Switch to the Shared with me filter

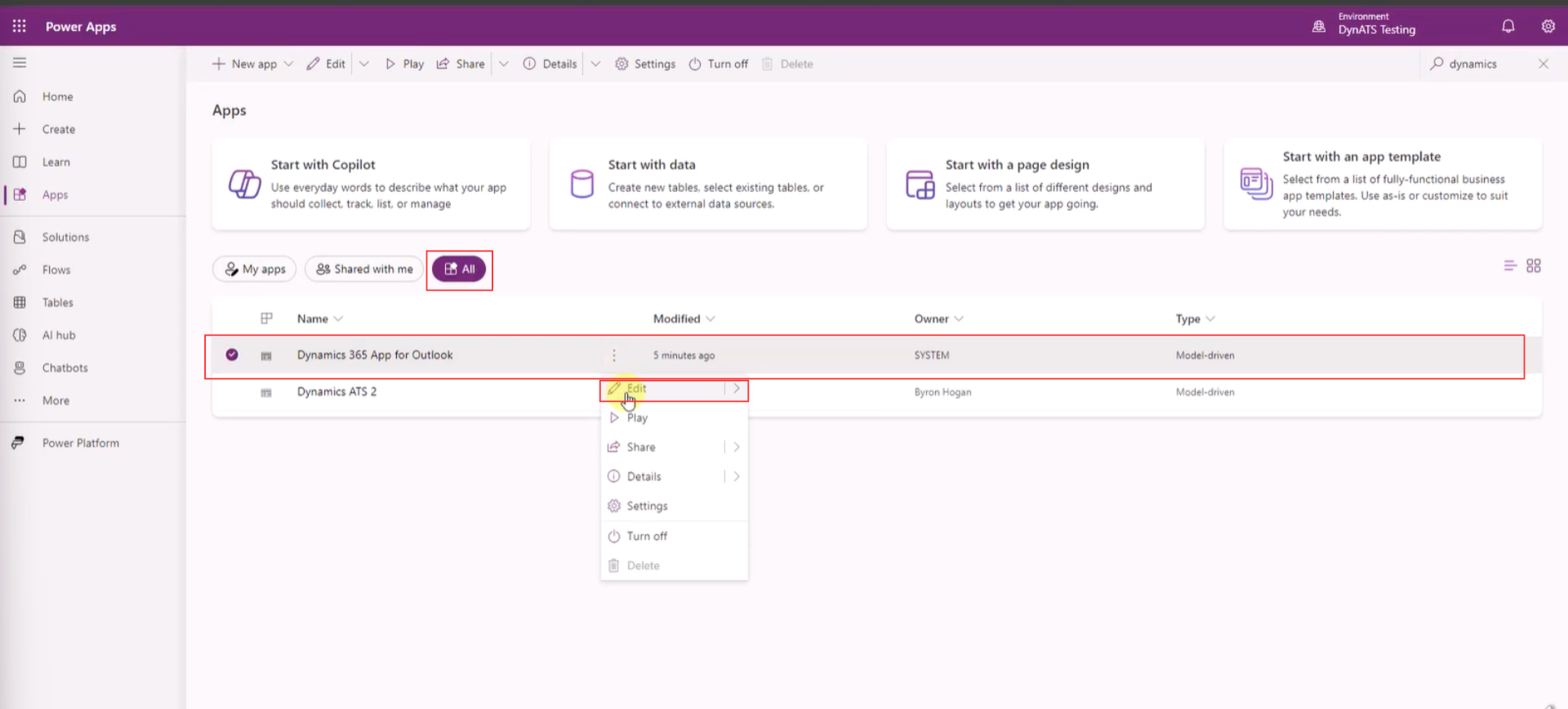point(364,269)
